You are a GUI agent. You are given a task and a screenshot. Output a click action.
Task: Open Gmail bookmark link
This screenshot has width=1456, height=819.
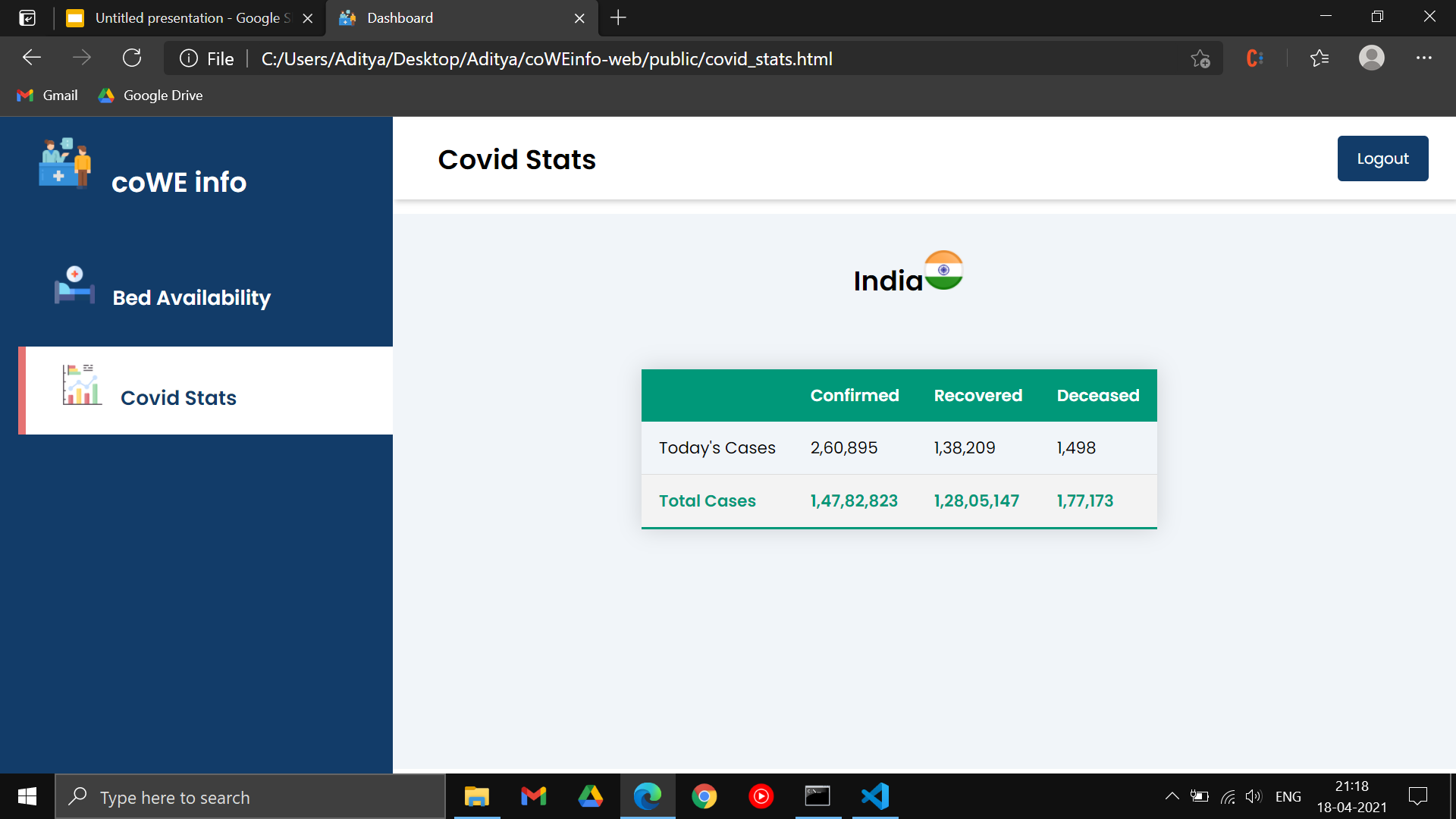click(48, 96)
